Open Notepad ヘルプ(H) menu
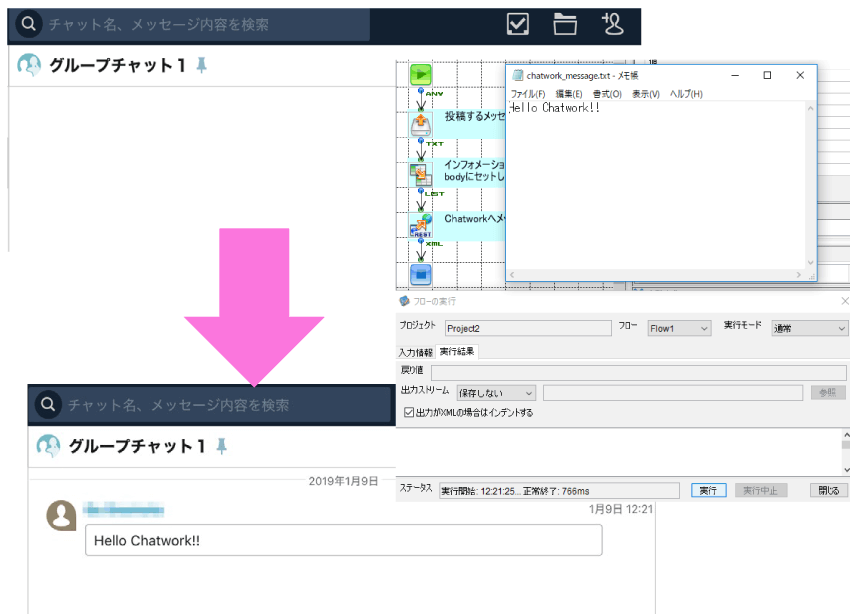The image size is (850, 614). pos(686,94)
